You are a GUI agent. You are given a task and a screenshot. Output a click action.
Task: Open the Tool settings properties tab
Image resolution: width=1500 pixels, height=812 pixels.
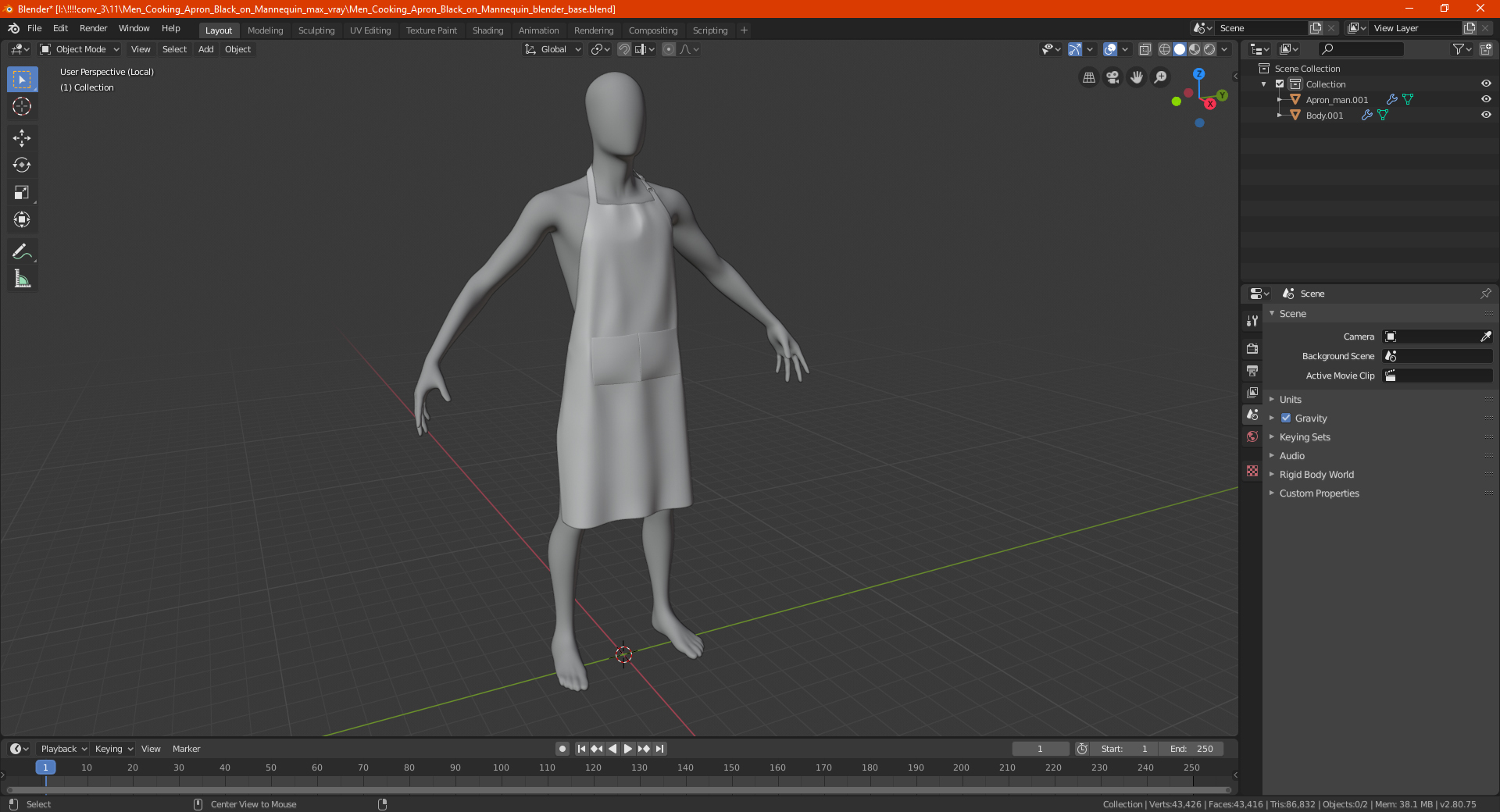click(1252, 321)
